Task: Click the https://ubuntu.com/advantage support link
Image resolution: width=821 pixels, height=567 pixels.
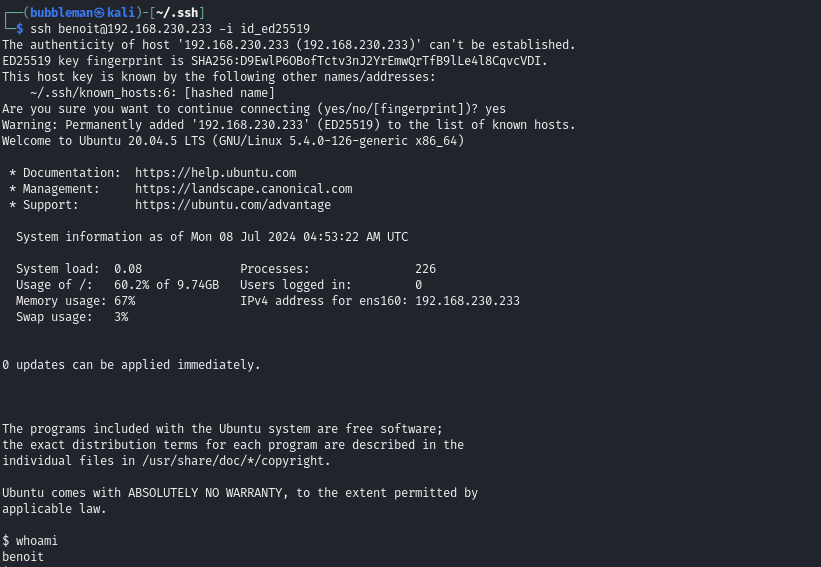Action: (x=232, y=205)
